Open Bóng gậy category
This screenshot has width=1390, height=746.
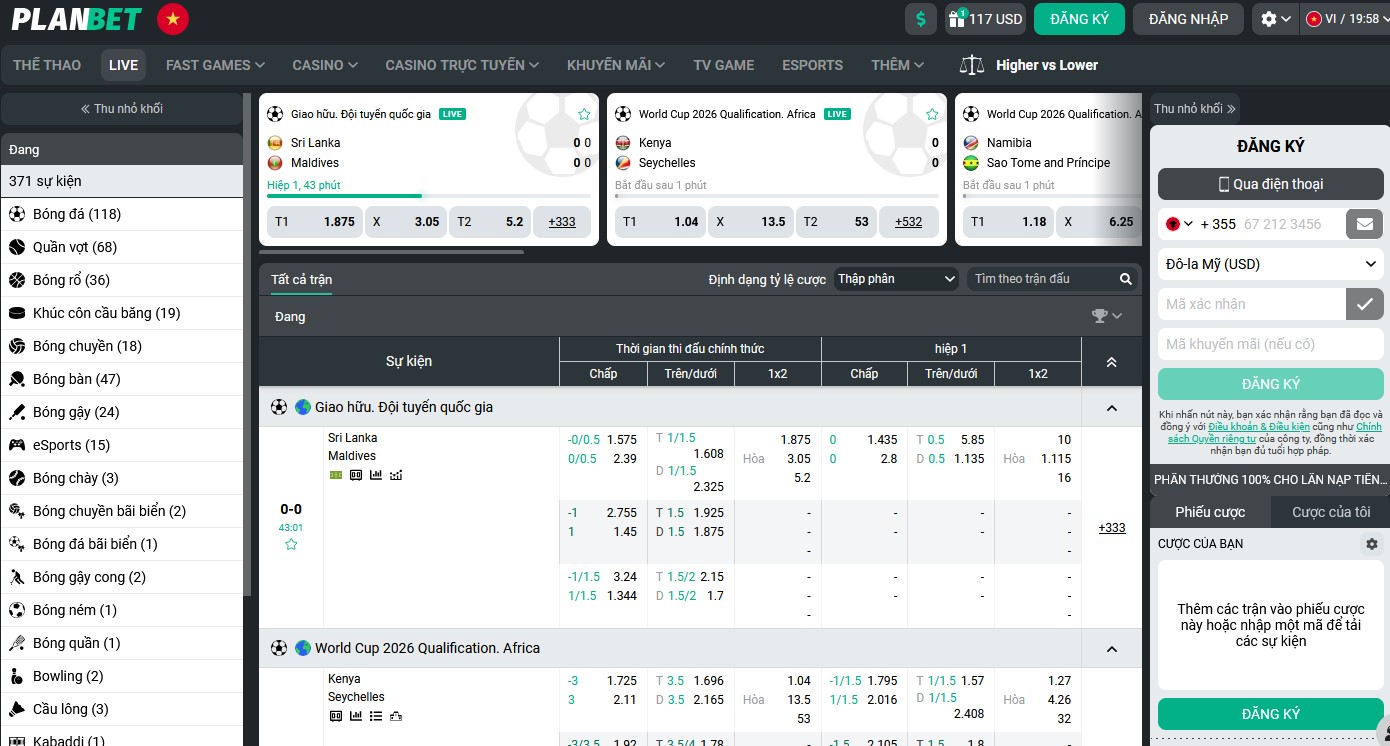[x=122, y=412]
